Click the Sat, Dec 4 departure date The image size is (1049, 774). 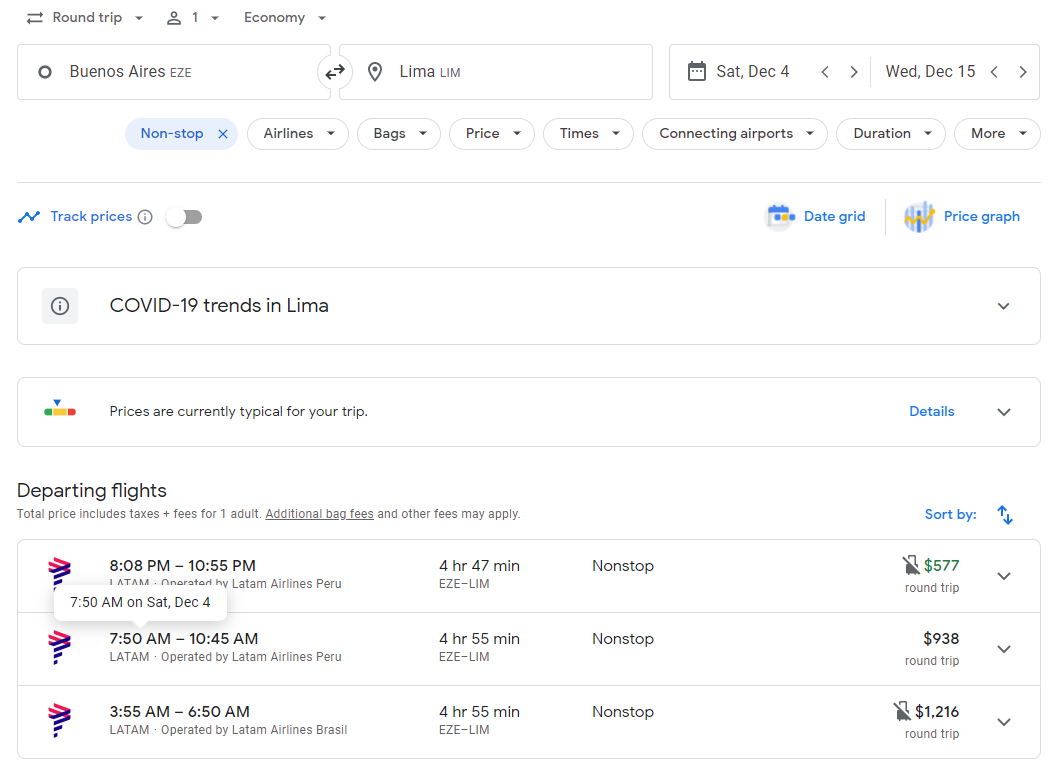pyautogui.click(x=753, y=72)
